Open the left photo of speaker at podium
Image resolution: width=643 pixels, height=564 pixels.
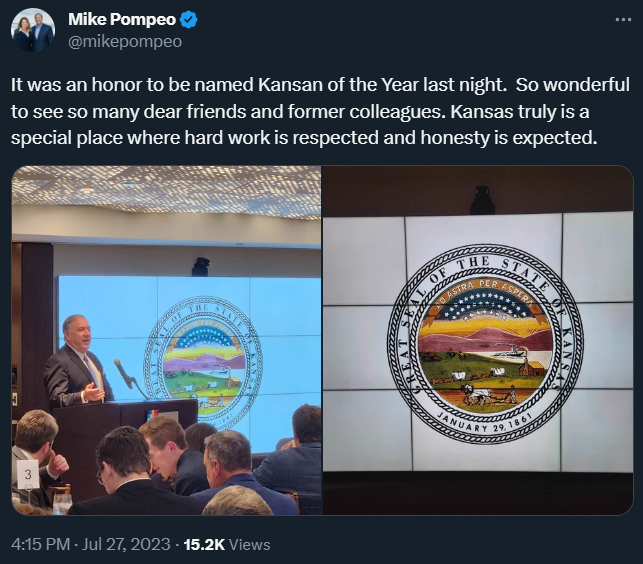click(x=166, y=340)
